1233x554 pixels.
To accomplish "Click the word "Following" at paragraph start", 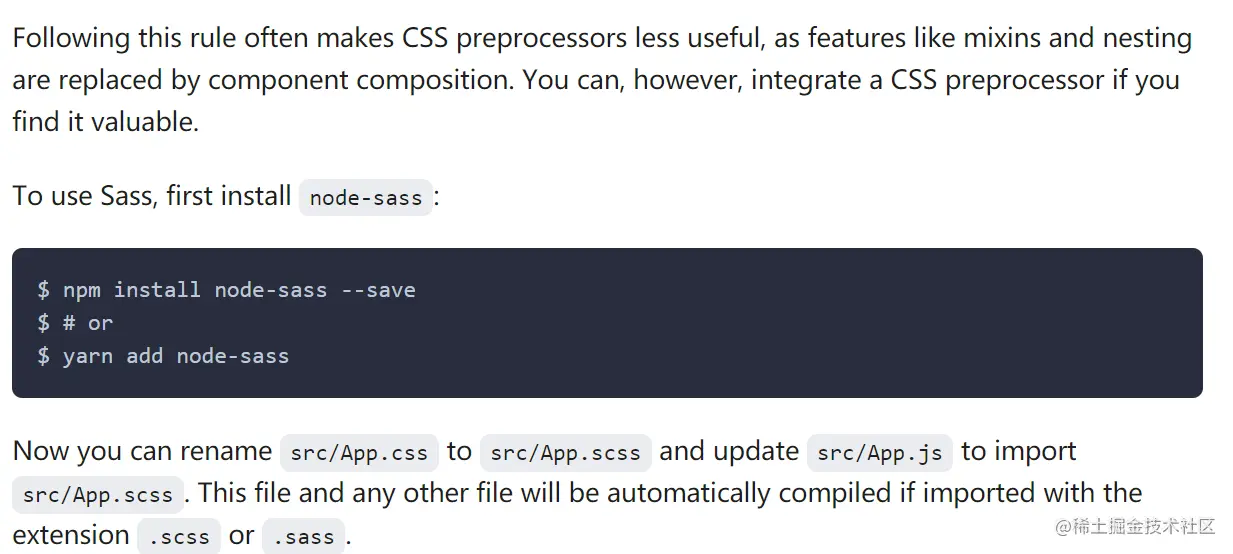I will 71,39.
